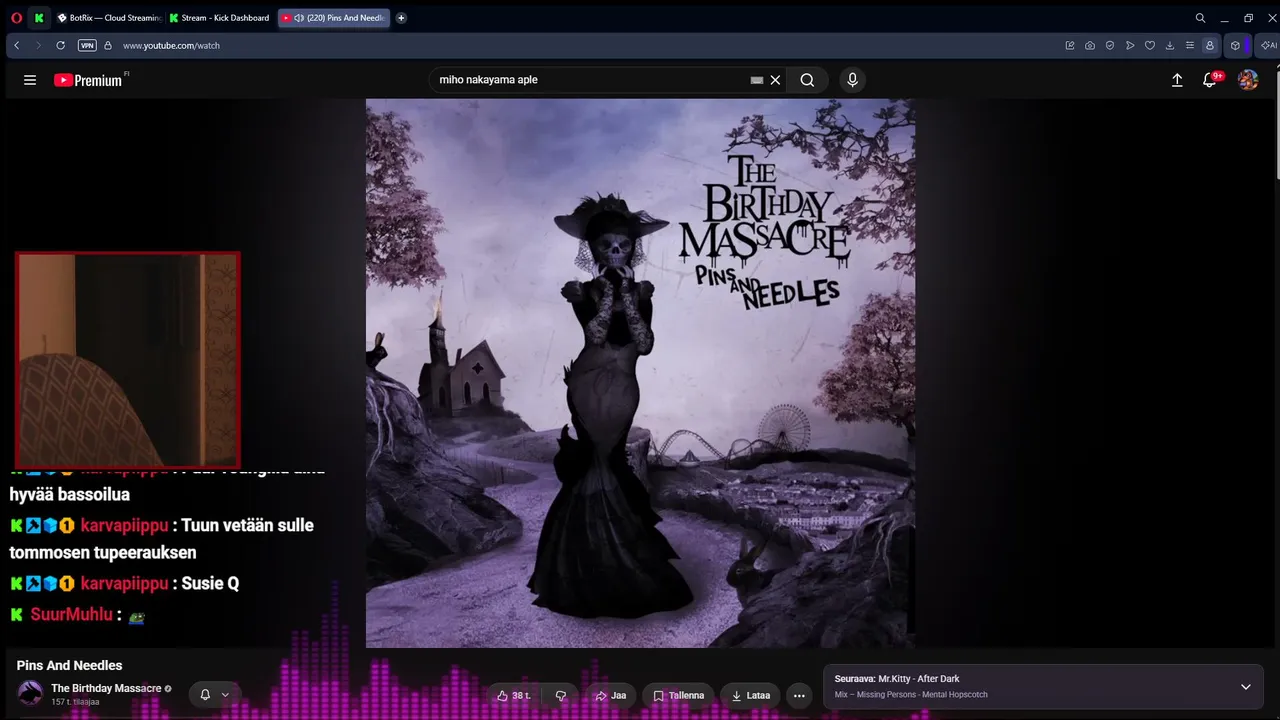Take a snapshot with the camera icon

coord(1090,45)
